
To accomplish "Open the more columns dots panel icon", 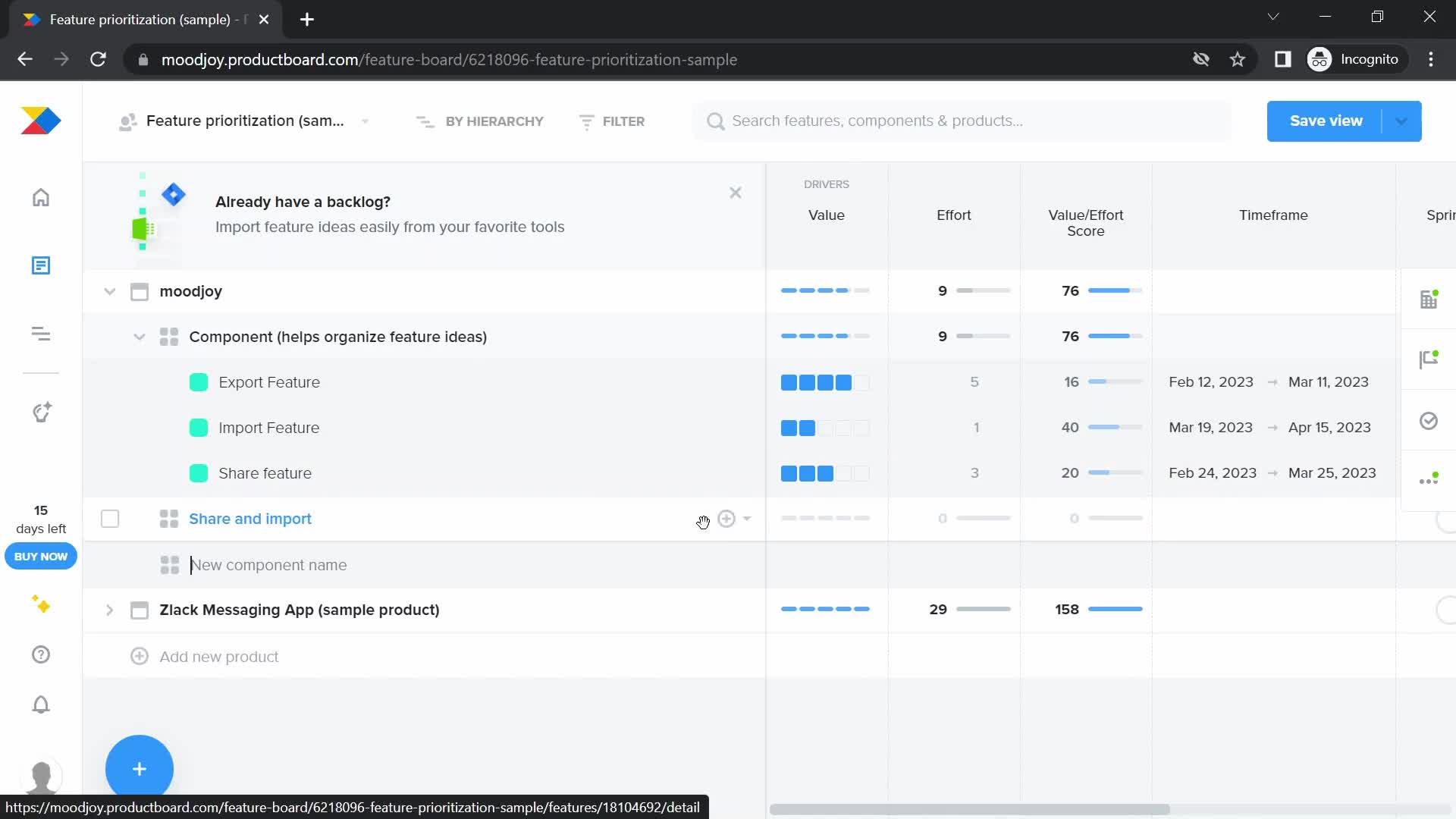I will [1429, 479].
